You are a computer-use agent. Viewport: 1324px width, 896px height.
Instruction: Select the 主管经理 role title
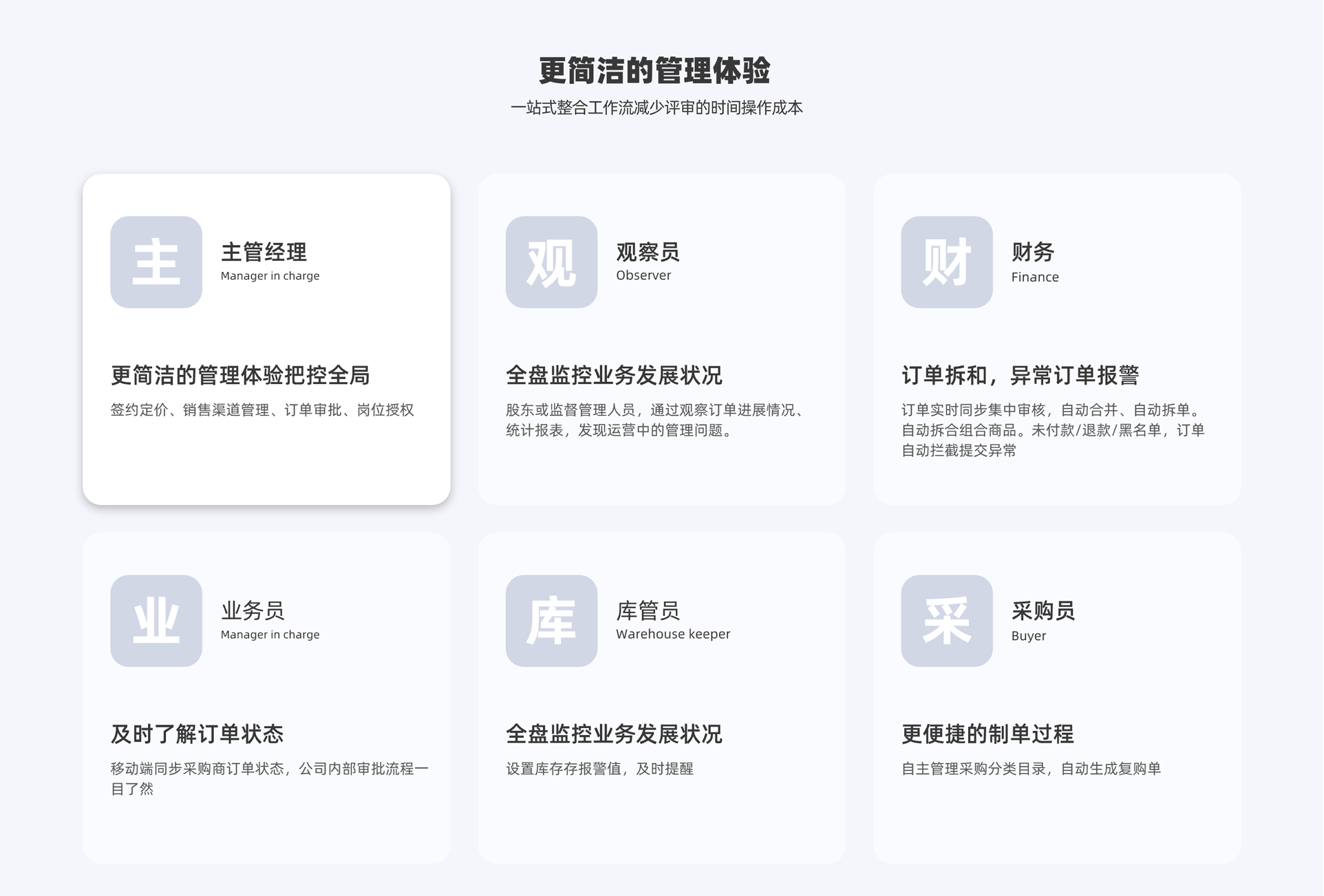[x=264, y=252]
